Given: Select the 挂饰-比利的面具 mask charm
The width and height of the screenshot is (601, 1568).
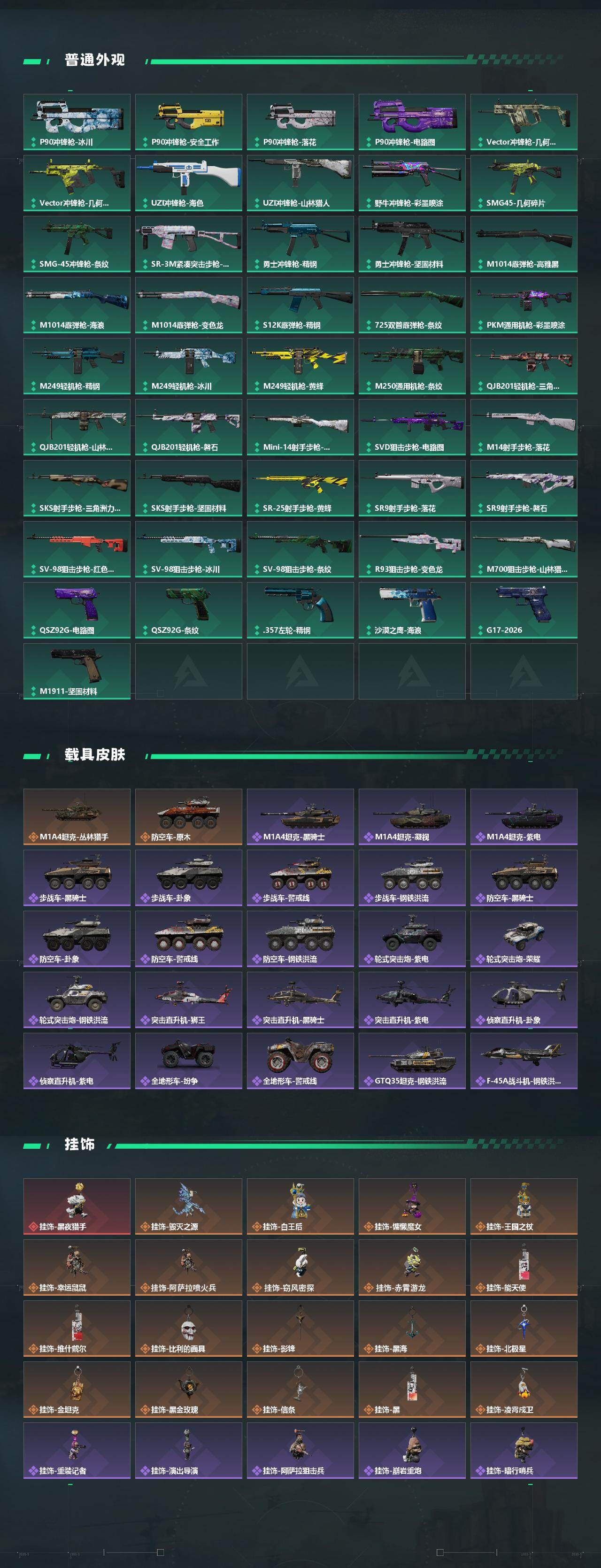Looking at the screenshot, I should [x=188, y=1329].
